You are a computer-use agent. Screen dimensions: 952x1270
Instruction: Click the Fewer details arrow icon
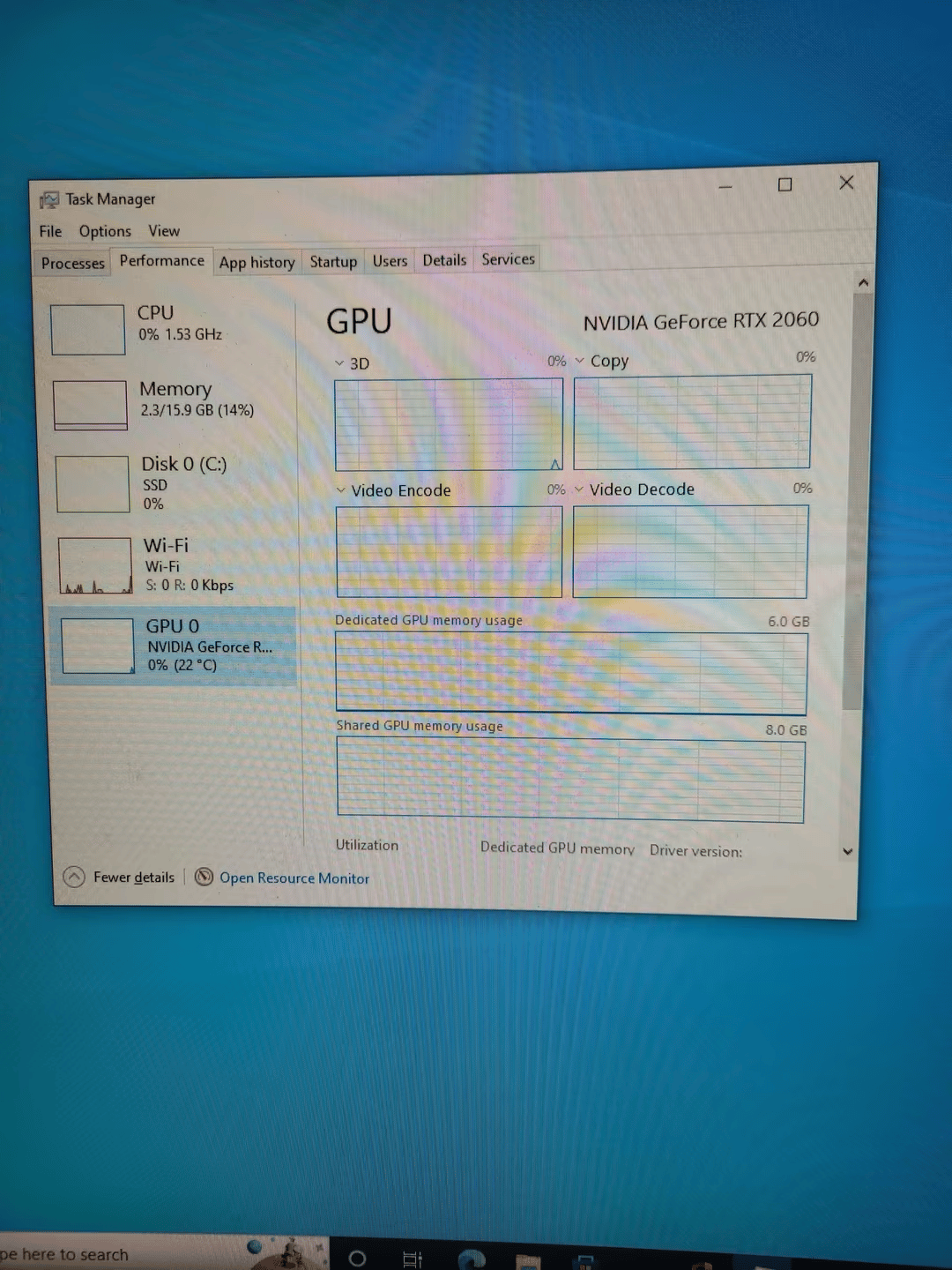coord(74,877)
